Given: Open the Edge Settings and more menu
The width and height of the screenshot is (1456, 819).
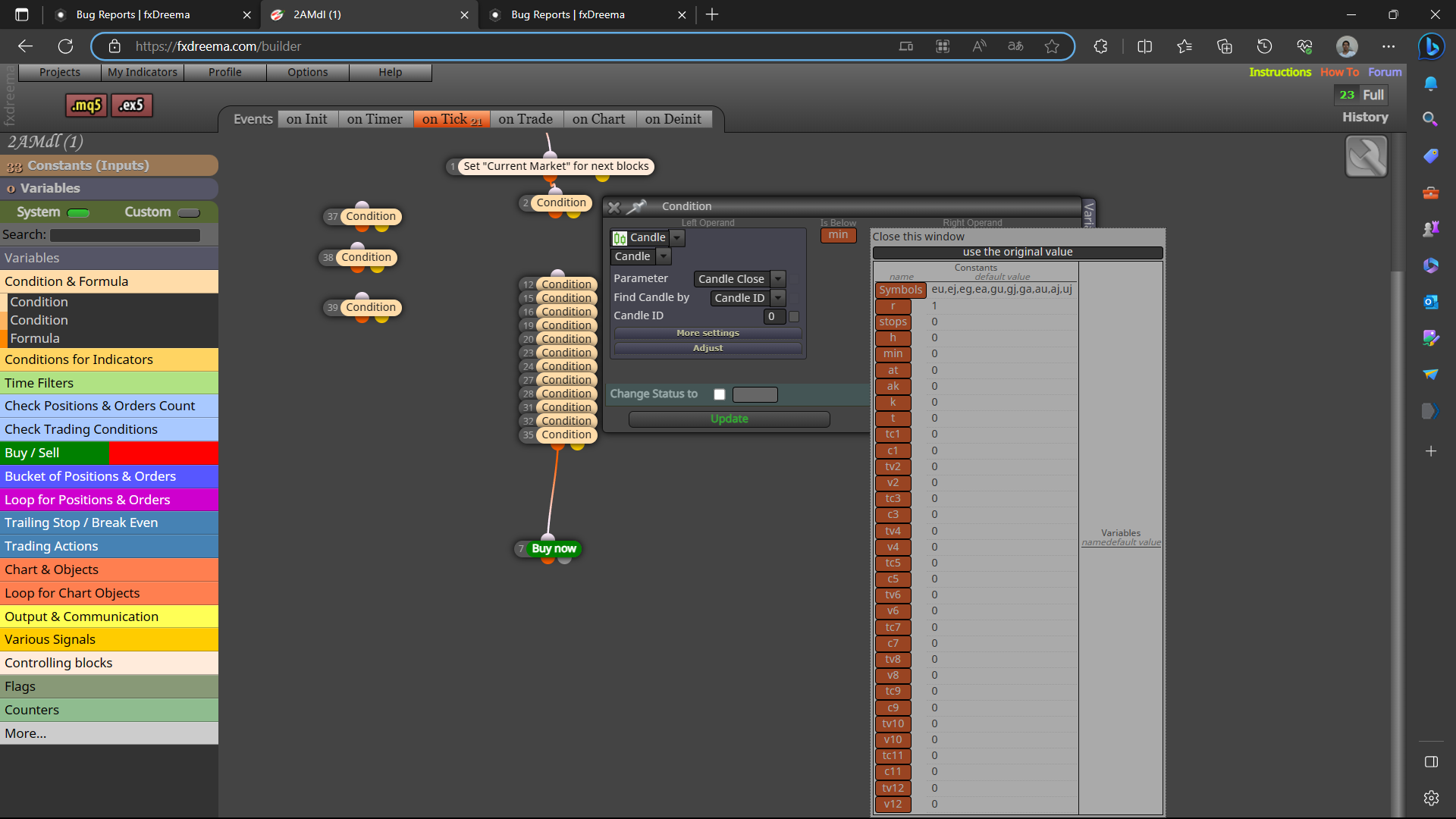Looking at the screenshot, I should coord(1389,46).
